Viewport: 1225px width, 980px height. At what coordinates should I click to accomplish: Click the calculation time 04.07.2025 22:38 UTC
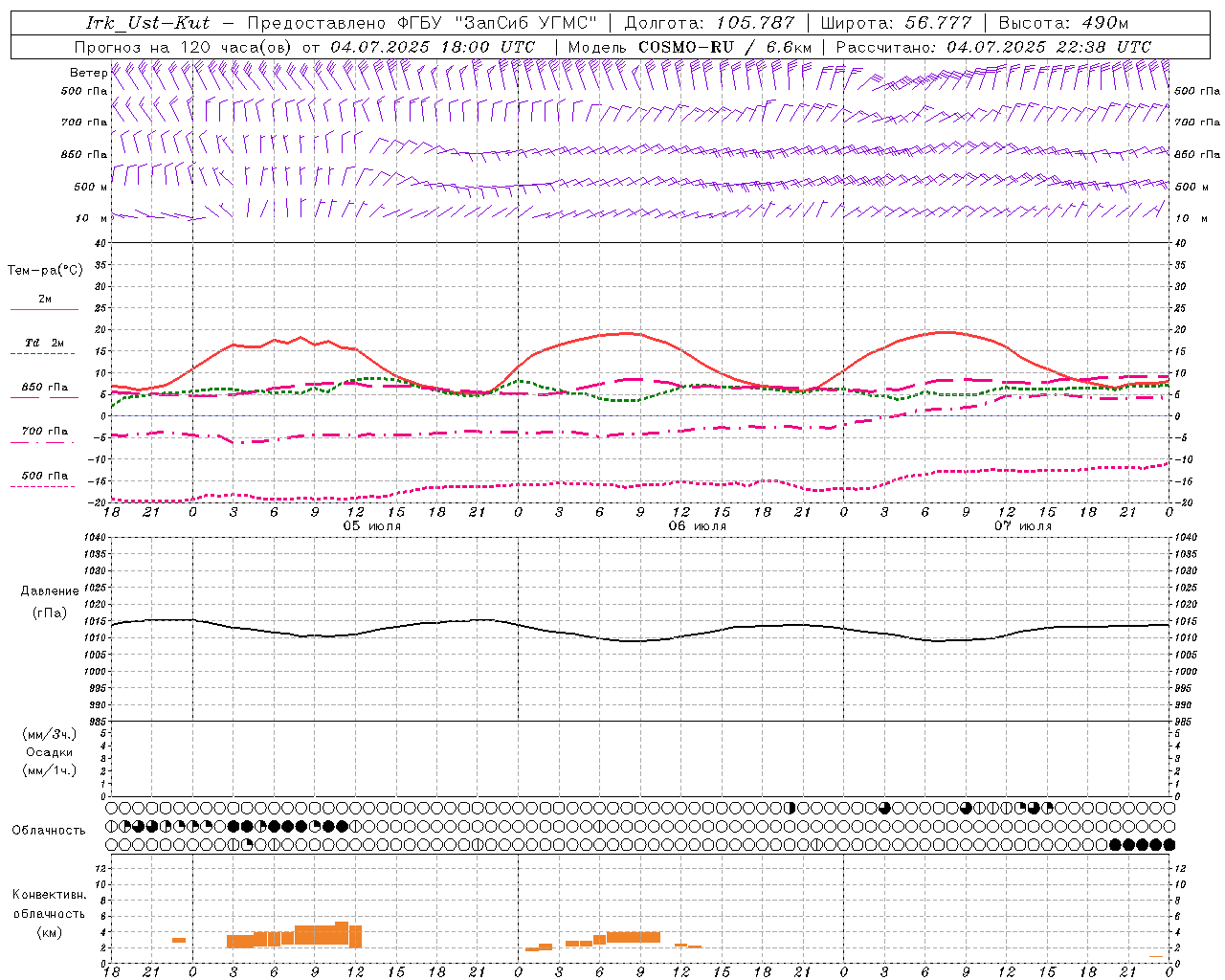1049,47
